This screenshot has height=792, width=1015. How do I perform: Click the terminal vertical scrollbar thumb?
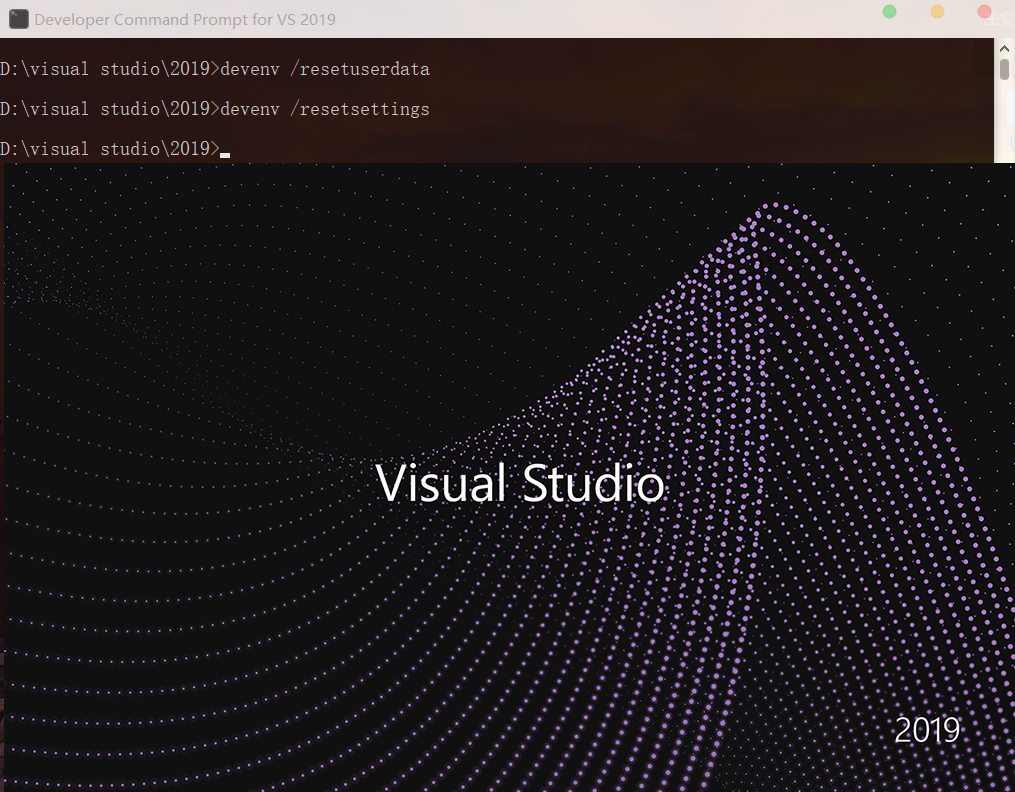(1005, 69)
